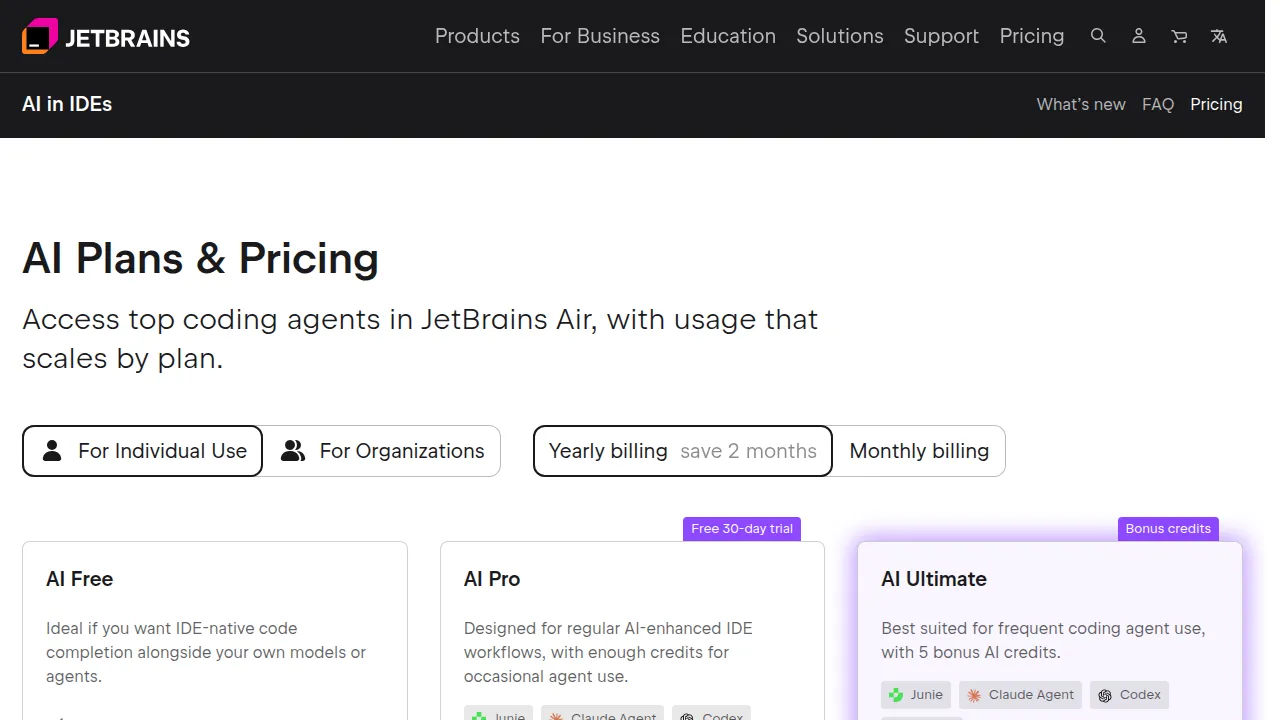Click the AI Pro plan title
1280x720 pixels.
pyautogui.click(x=492, y=579)
